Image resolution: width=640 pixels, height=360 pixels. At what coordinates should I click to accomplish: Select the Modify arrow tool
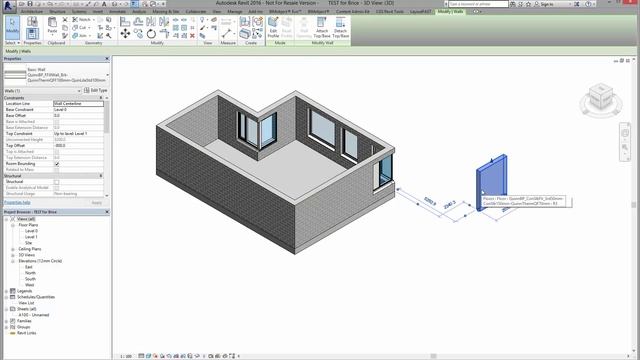coord(12,27)
